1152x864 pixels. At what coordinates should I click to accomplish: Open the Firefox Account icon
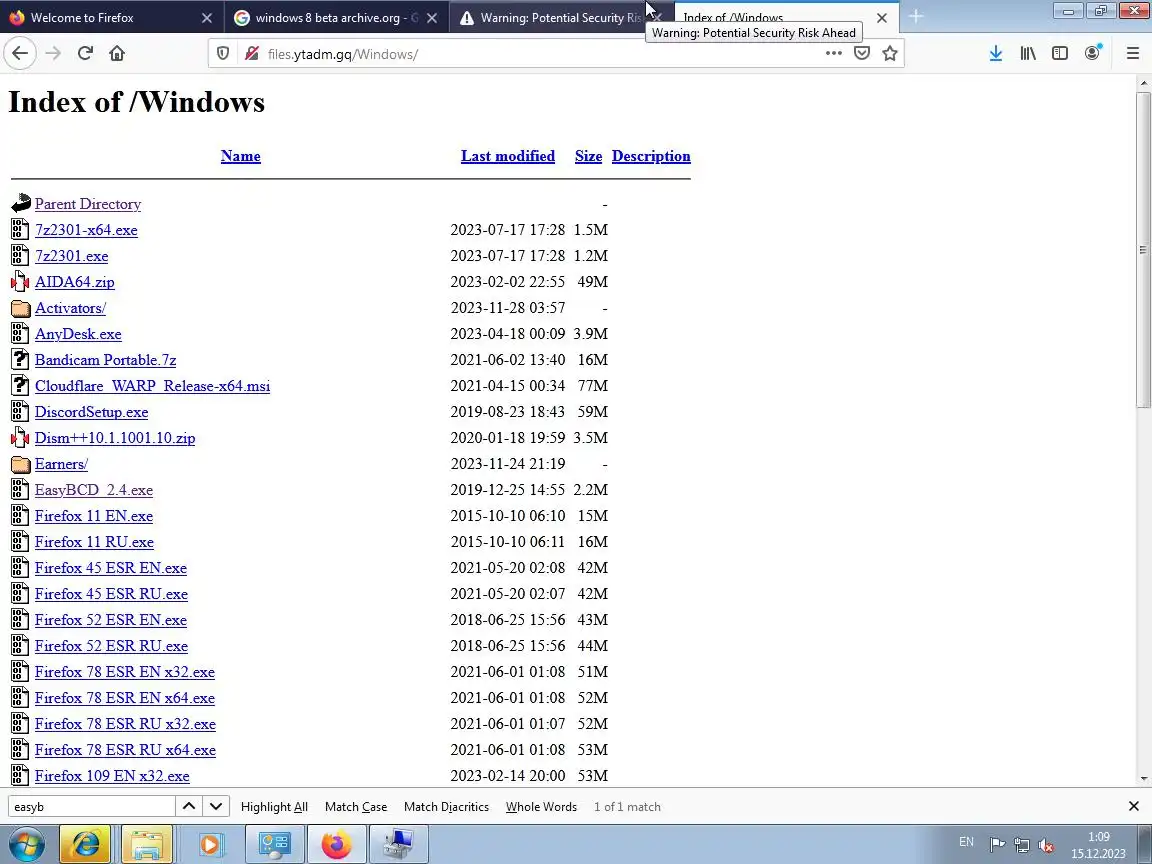click(x=1092, y=54)
